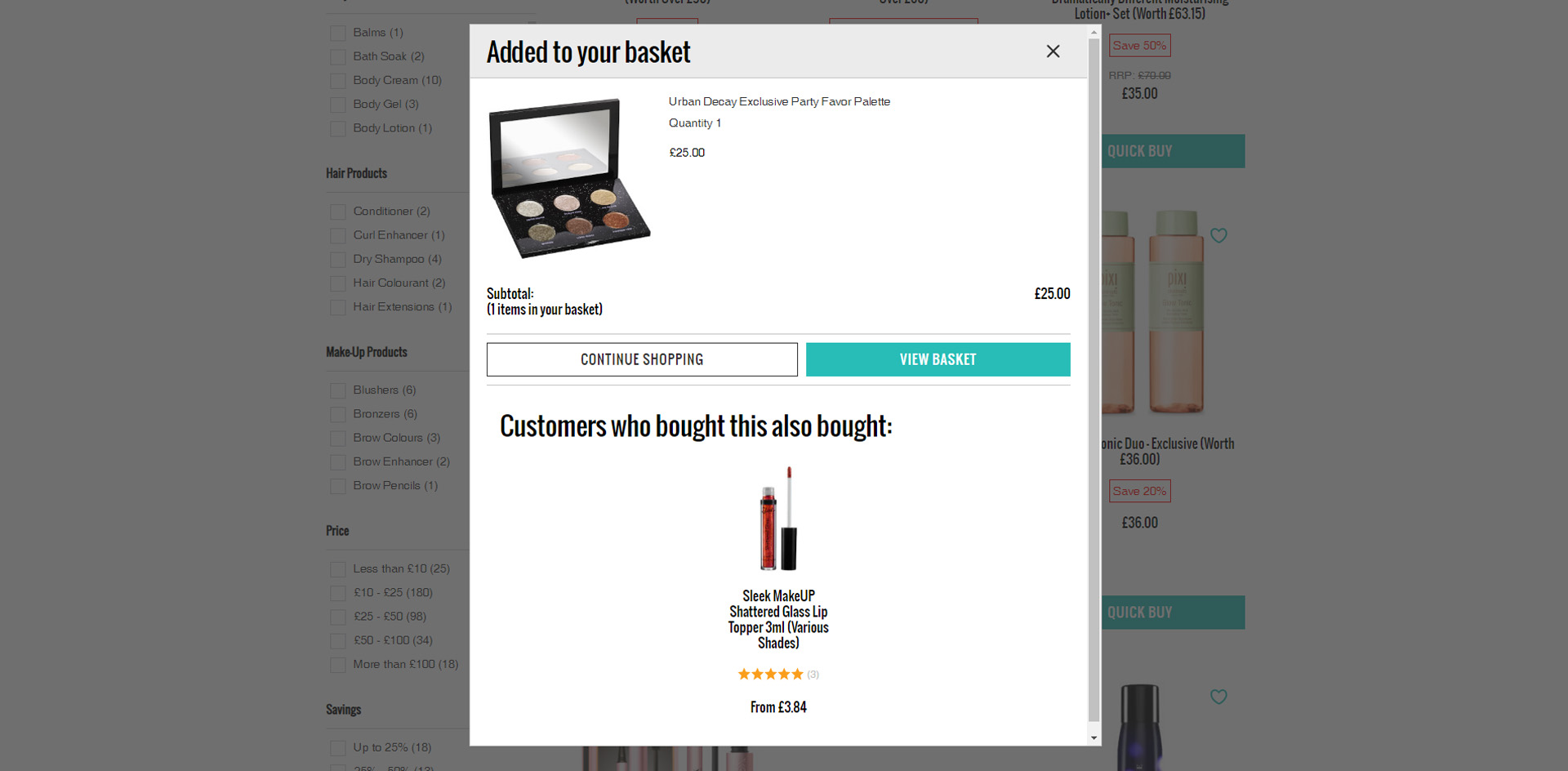Select the £25 - £50 price checkbox
Image resolution: width=1568 pixels, height=771 pixels.
(x=337, y=617)
